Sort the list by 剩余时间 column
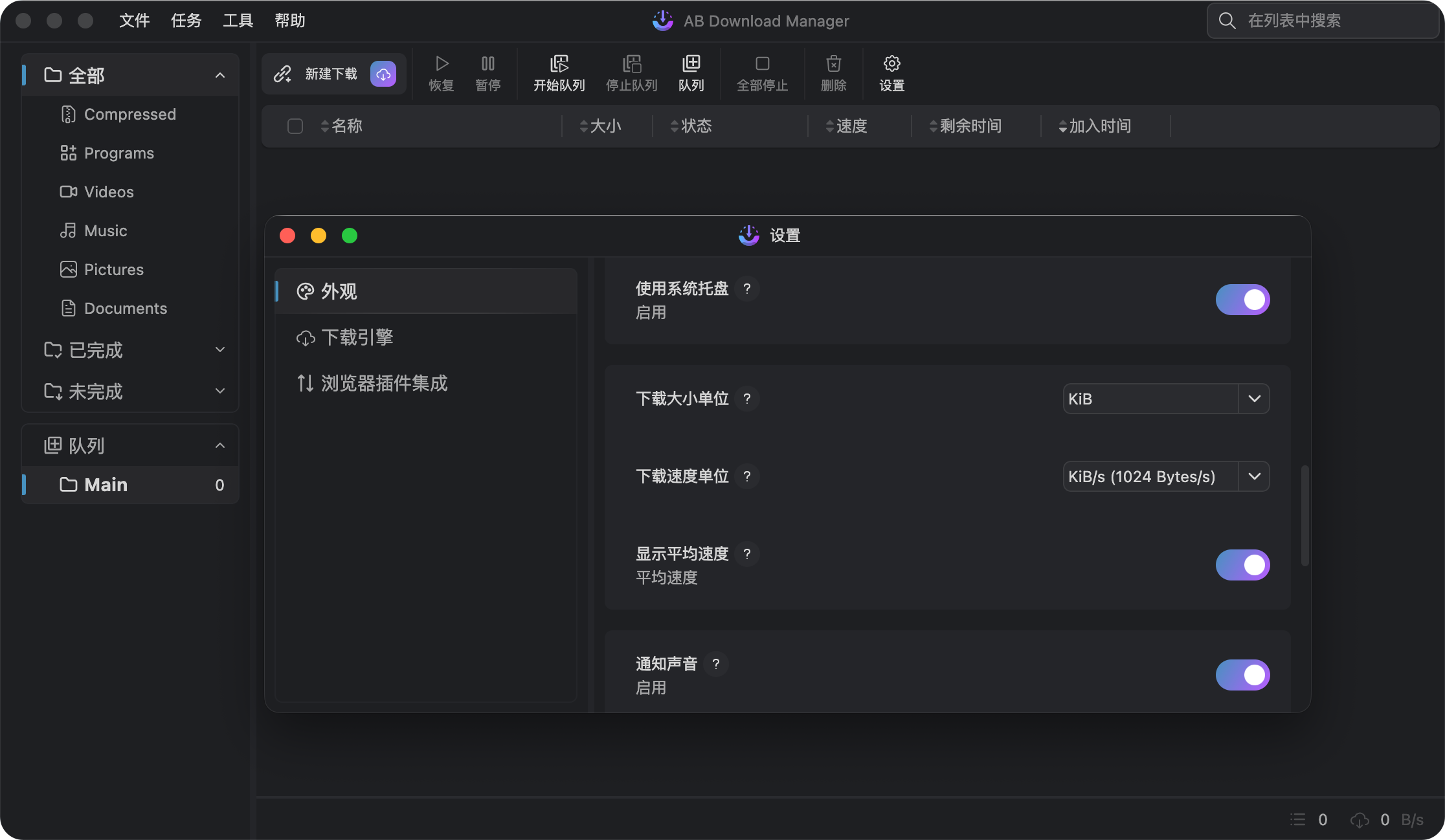This screenshot has height=840, width=1445. [x=965, y=126]
